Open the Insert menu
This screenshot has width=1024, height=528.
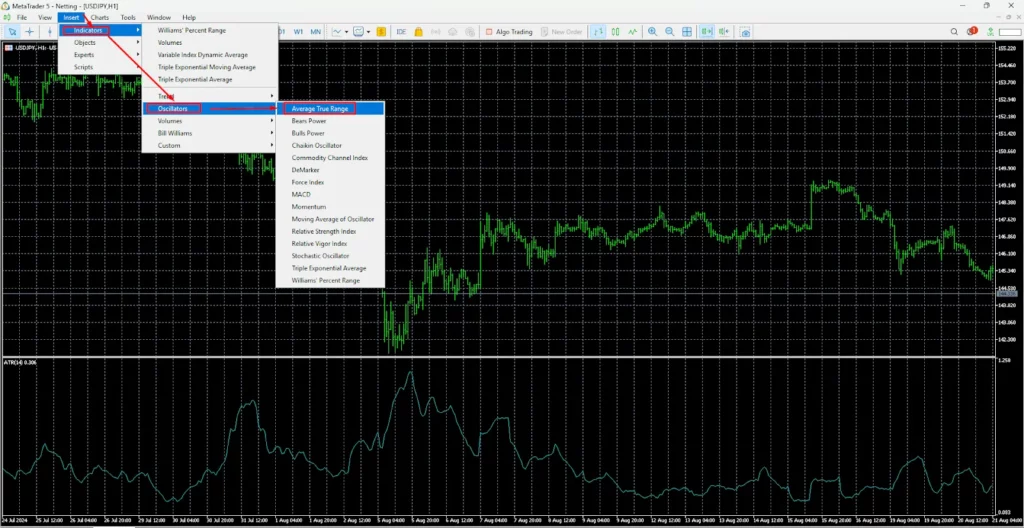click(x=71, y=18)
